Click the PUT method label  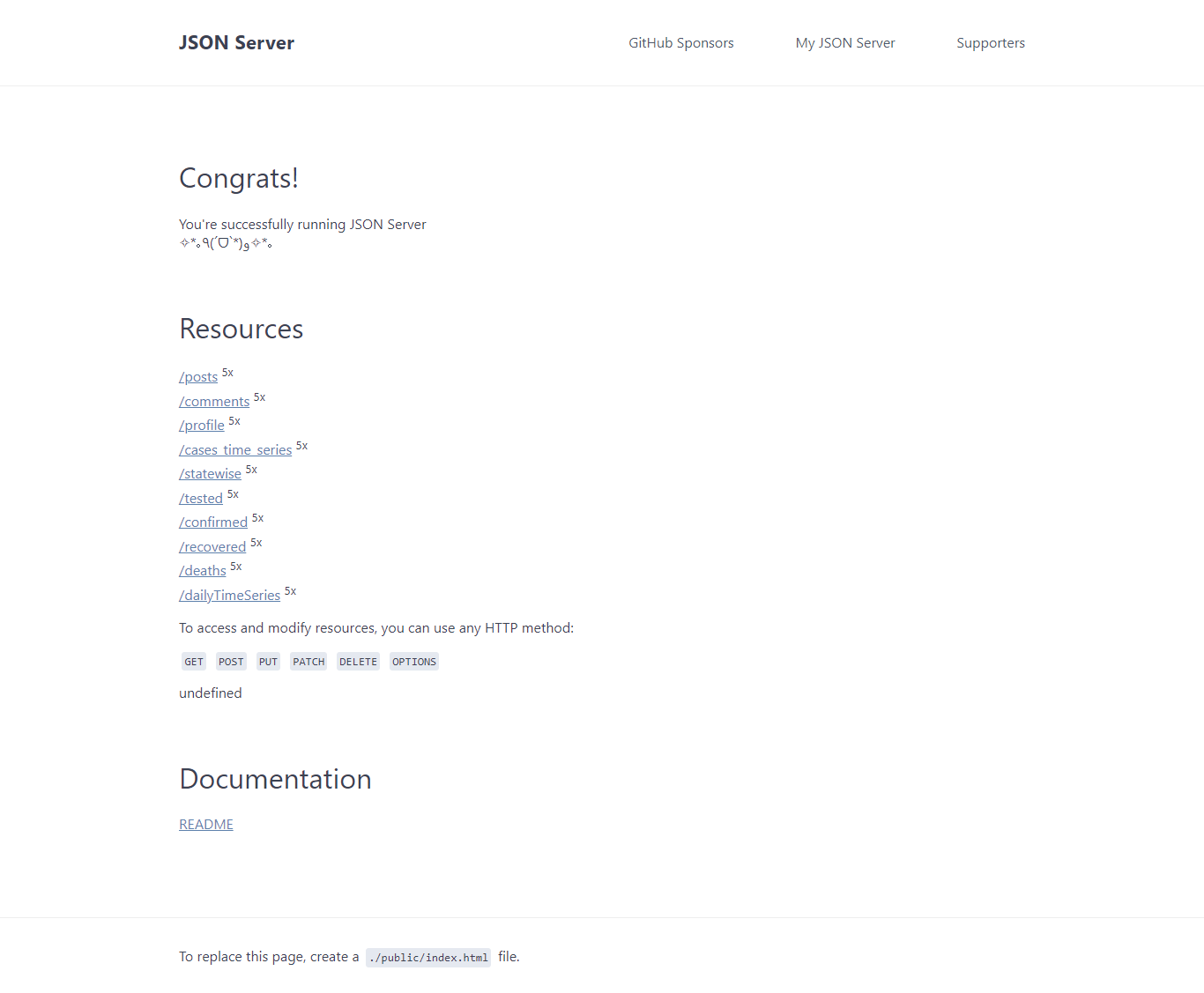(268, 662)
